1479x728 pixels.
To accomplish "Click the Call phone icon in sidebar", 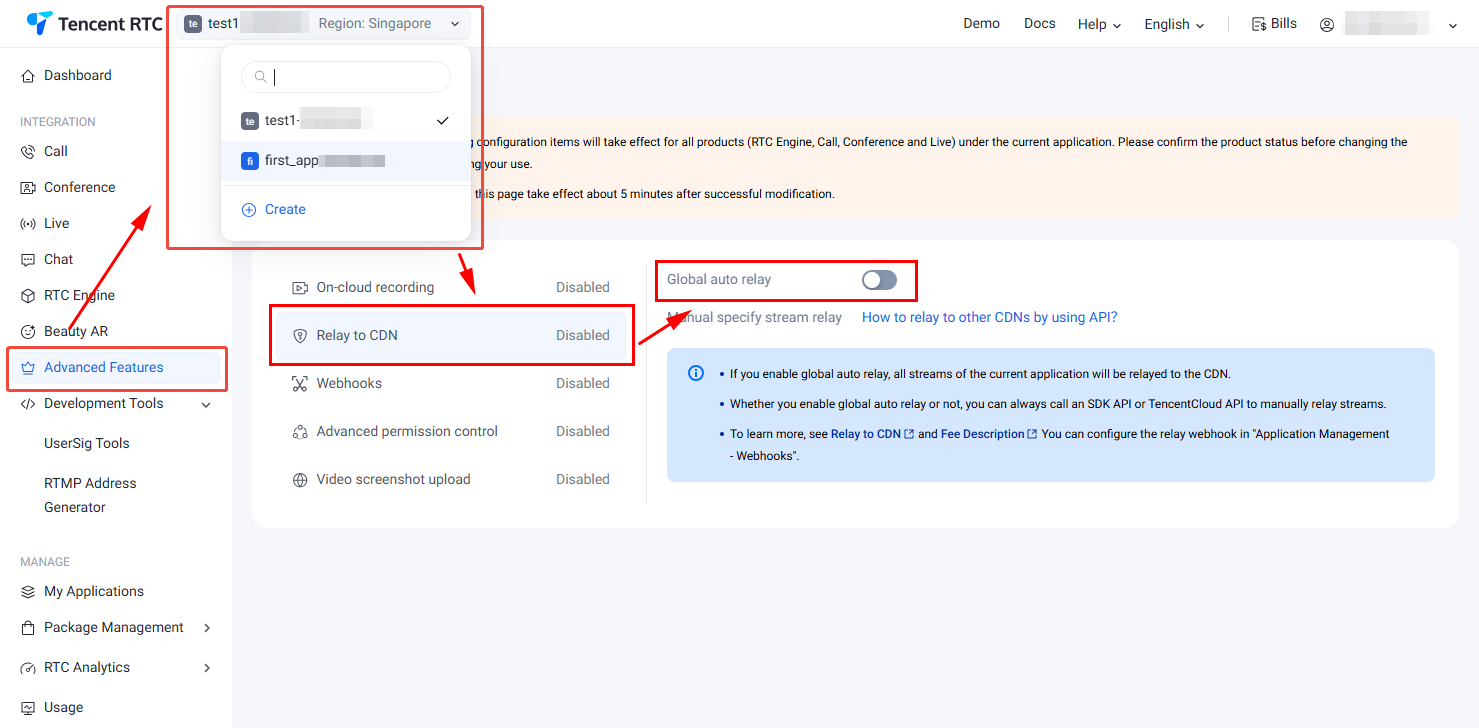I will click(x=28, y=152).
